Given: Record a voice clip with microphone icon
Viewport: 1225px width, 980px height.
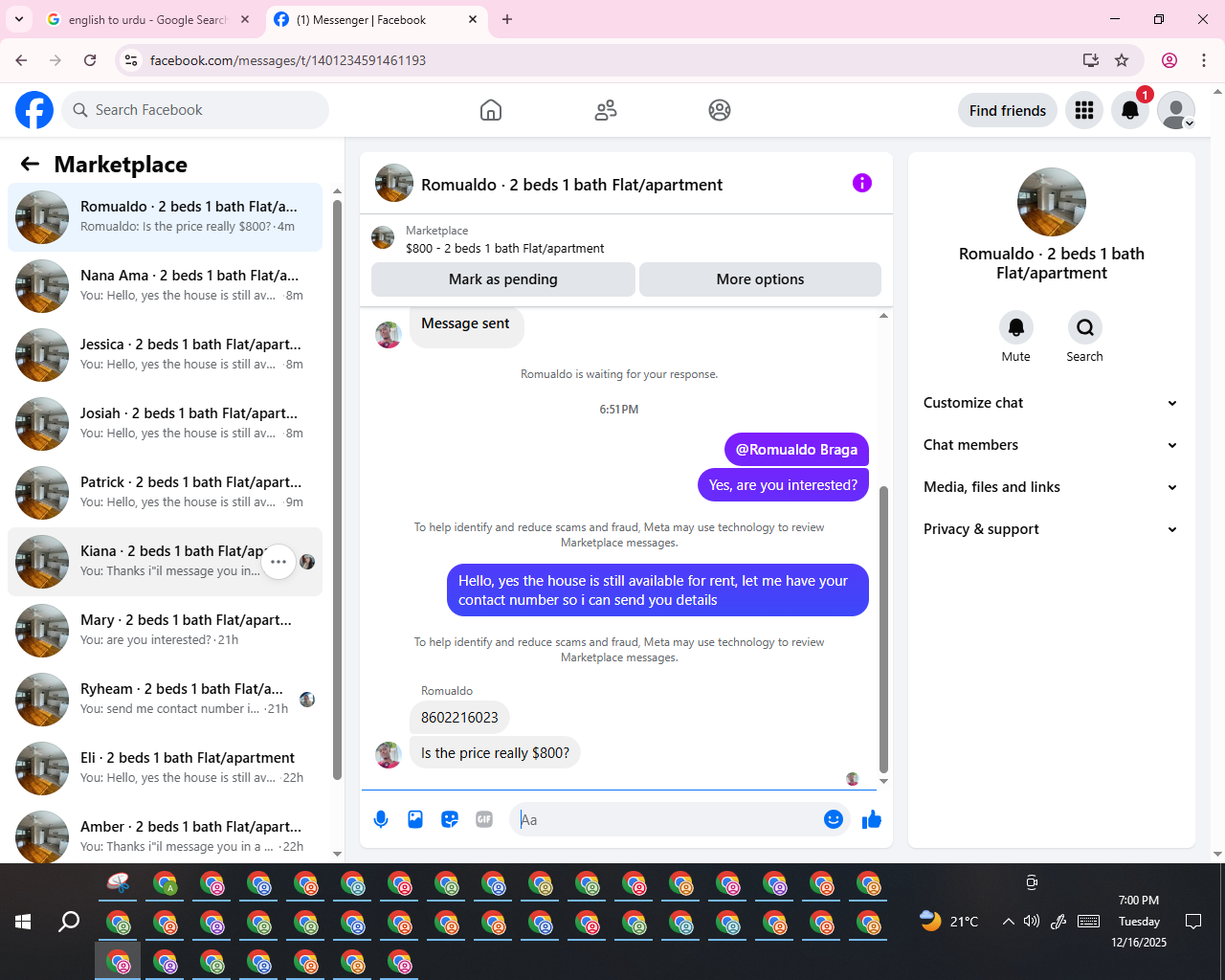Looking at the screenshot, I should 381,819.
